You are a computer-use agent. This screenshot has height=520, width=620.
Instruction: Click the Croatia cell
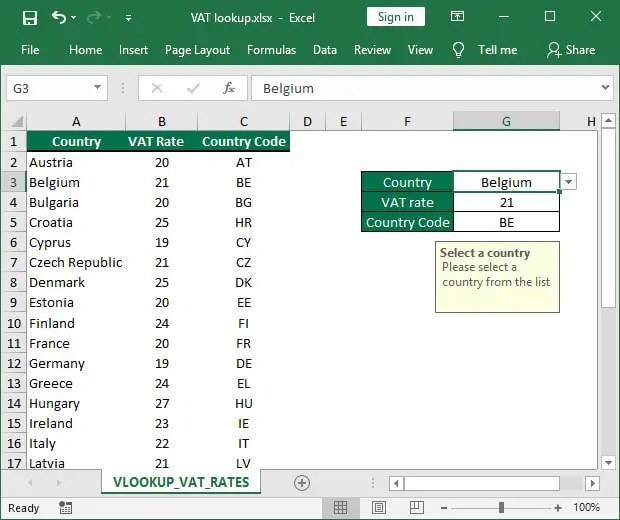click(x=76, y=222)
